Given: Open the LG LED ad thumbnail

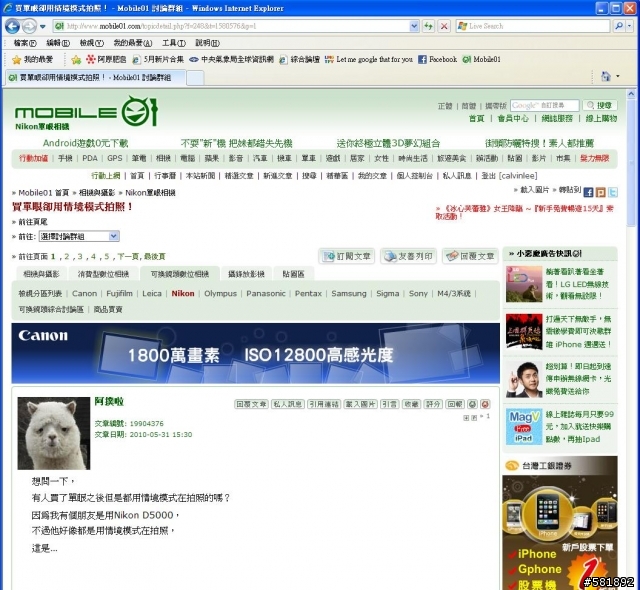Looking at the screenshot, I should pyautogui.click(x=524, y=284).
